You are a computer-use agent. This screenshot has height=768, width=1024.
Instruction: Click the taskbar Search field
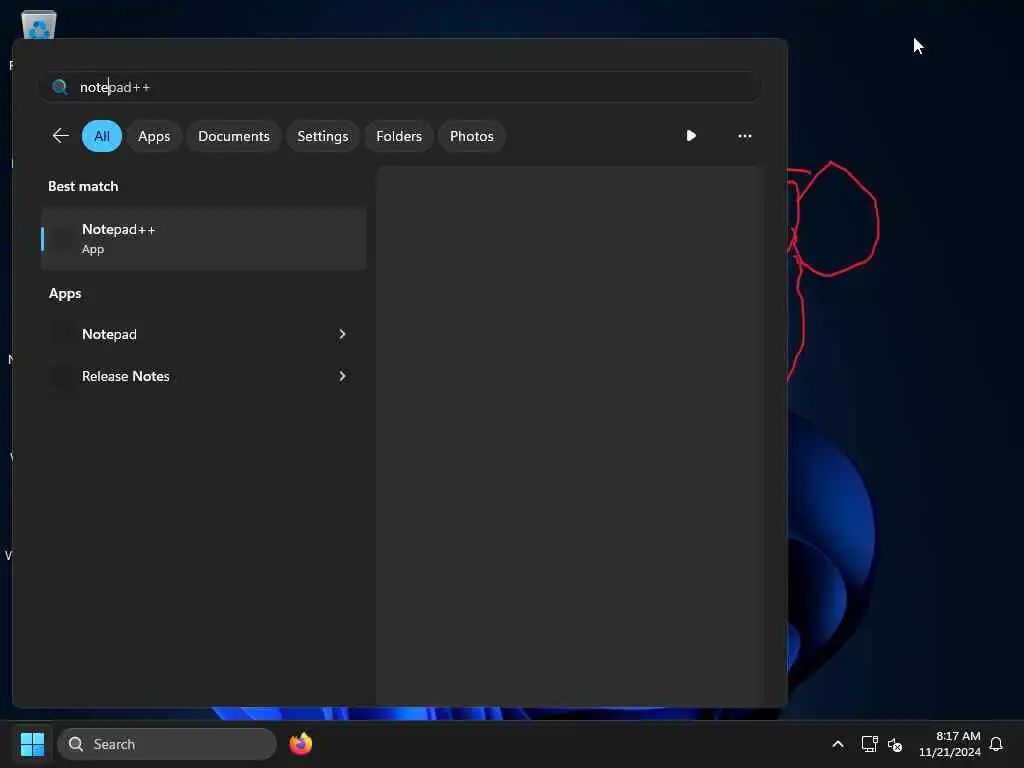[167, 744]
